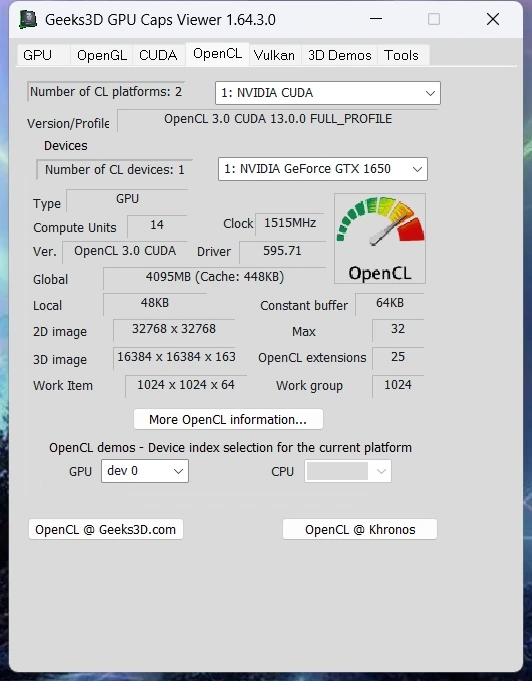This screenshot has height=681, width=532.
Task: Open the Tools tab
Action: (401, 55)
